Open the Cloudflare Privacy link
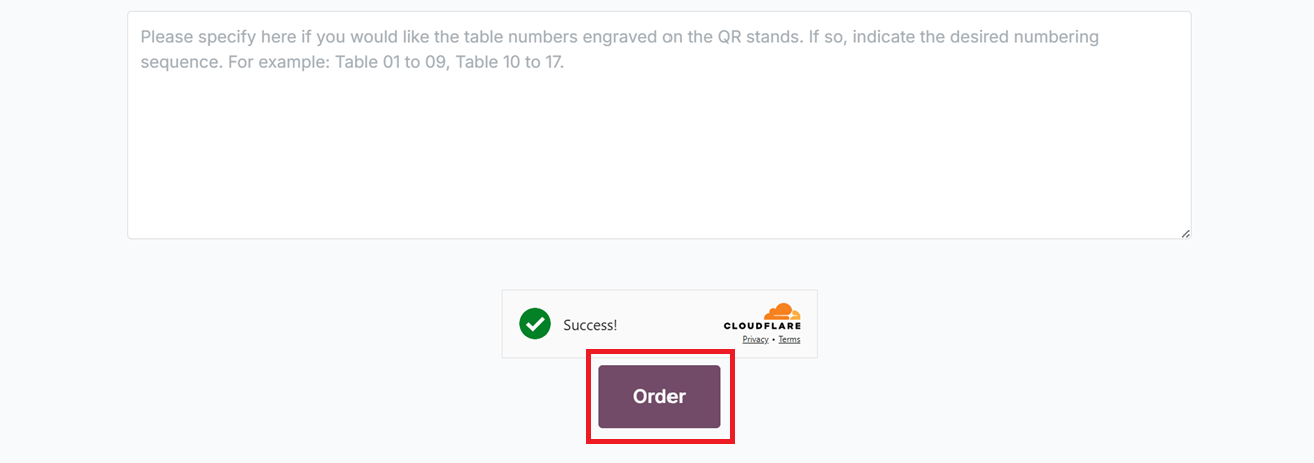Viewport: 1314px width, 463px height. pos(755,340)
